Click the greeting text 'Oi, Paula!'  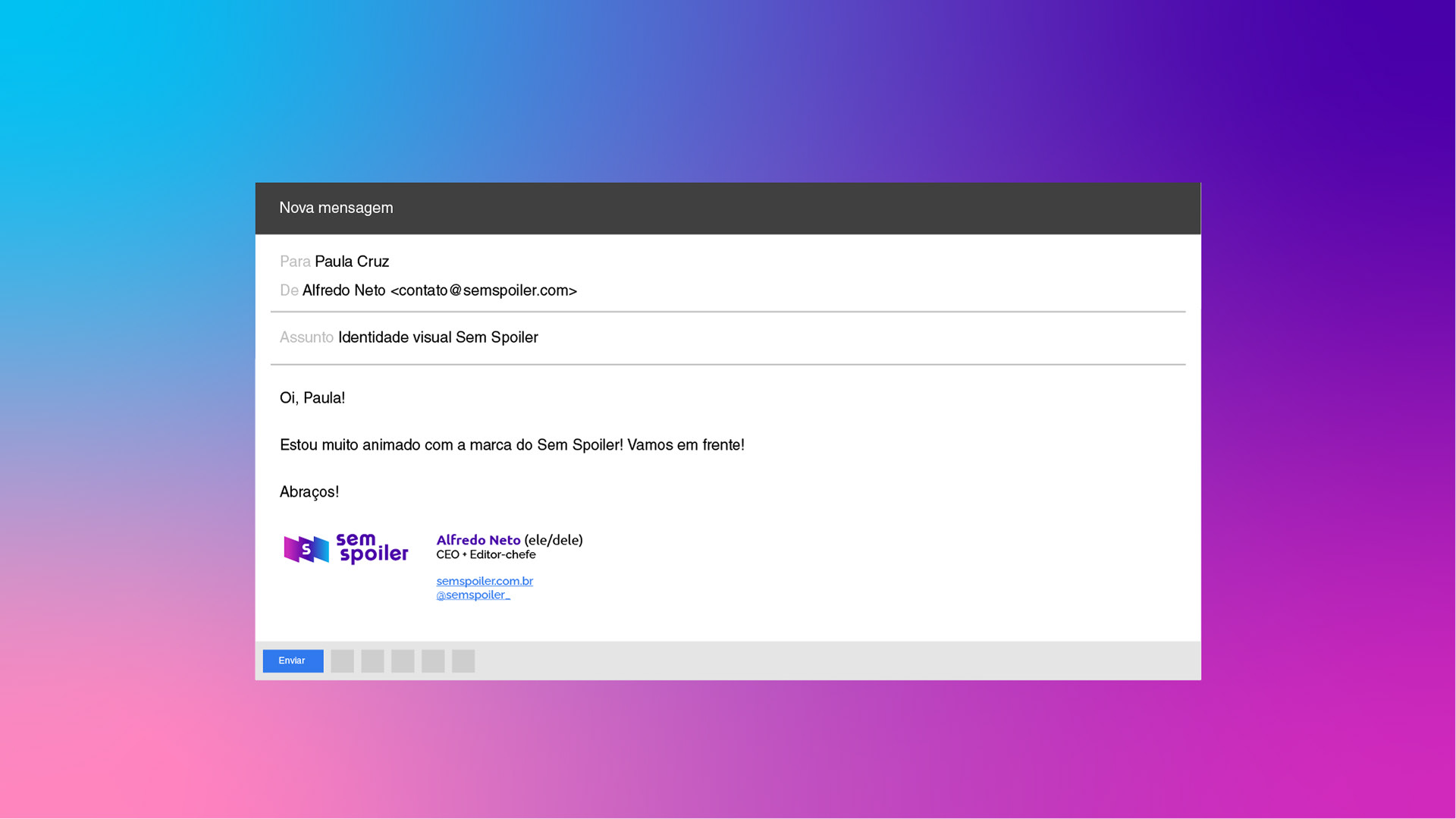pyautogui.click(x=312, y=398)
